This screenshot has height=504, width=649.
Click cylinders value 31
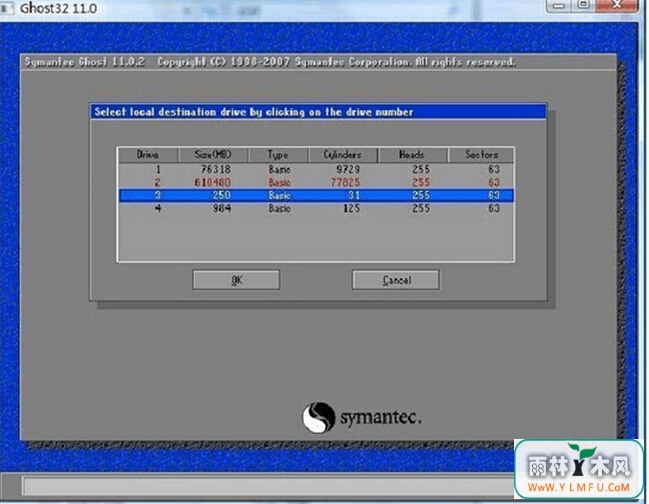click(x=353, y=195)
